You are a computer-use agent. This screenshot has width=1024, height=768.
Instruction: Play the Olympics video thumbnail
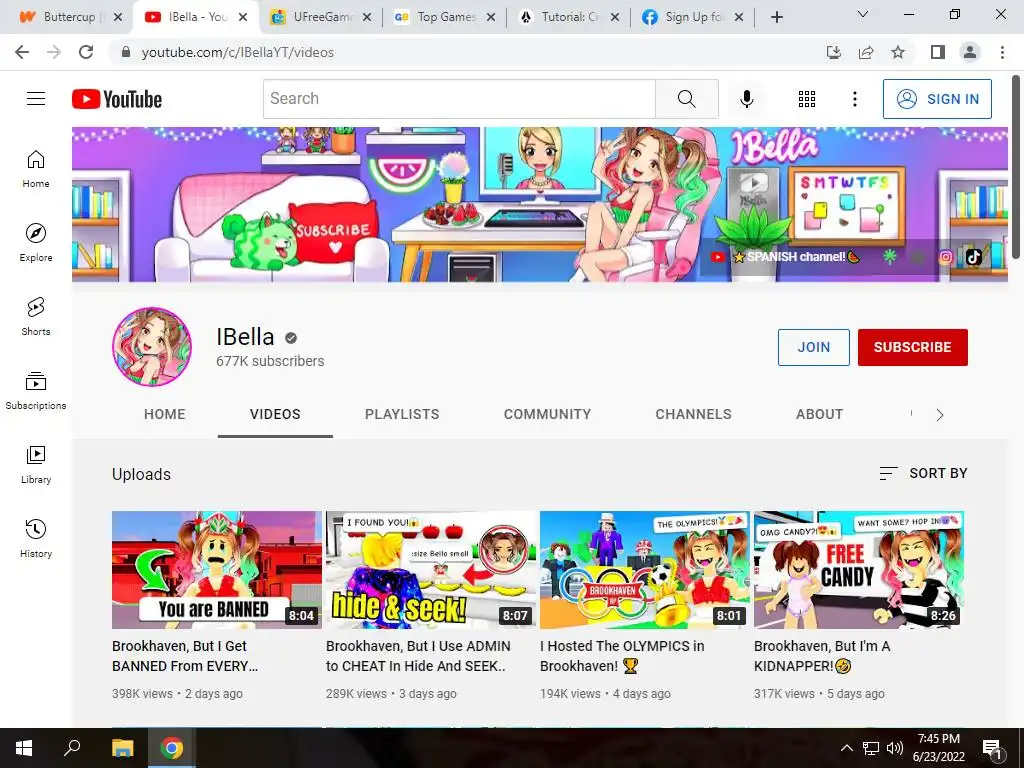(645, 570)
